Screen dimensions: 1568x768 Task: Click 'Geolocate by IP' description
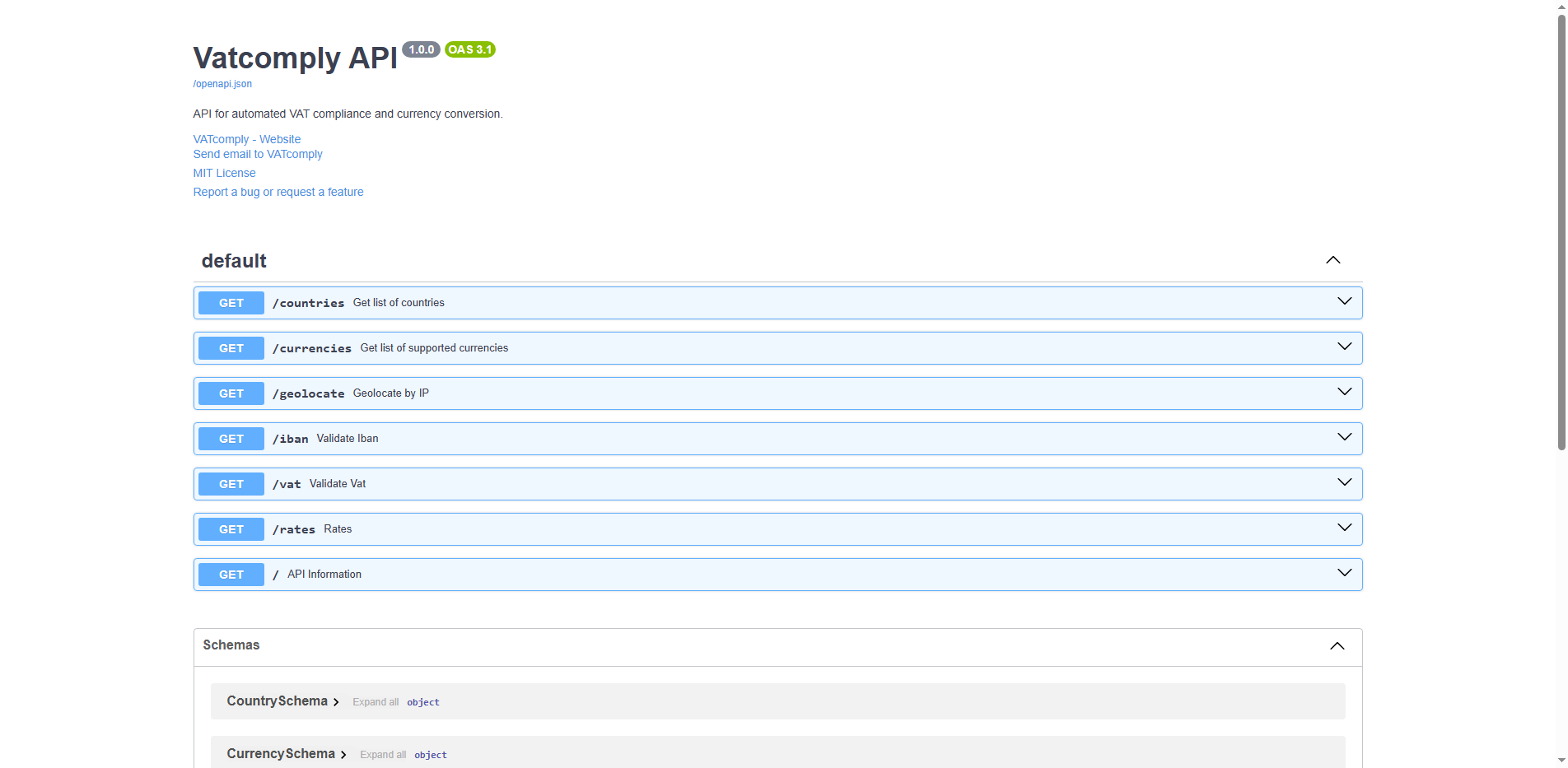(x=391, y=393)
